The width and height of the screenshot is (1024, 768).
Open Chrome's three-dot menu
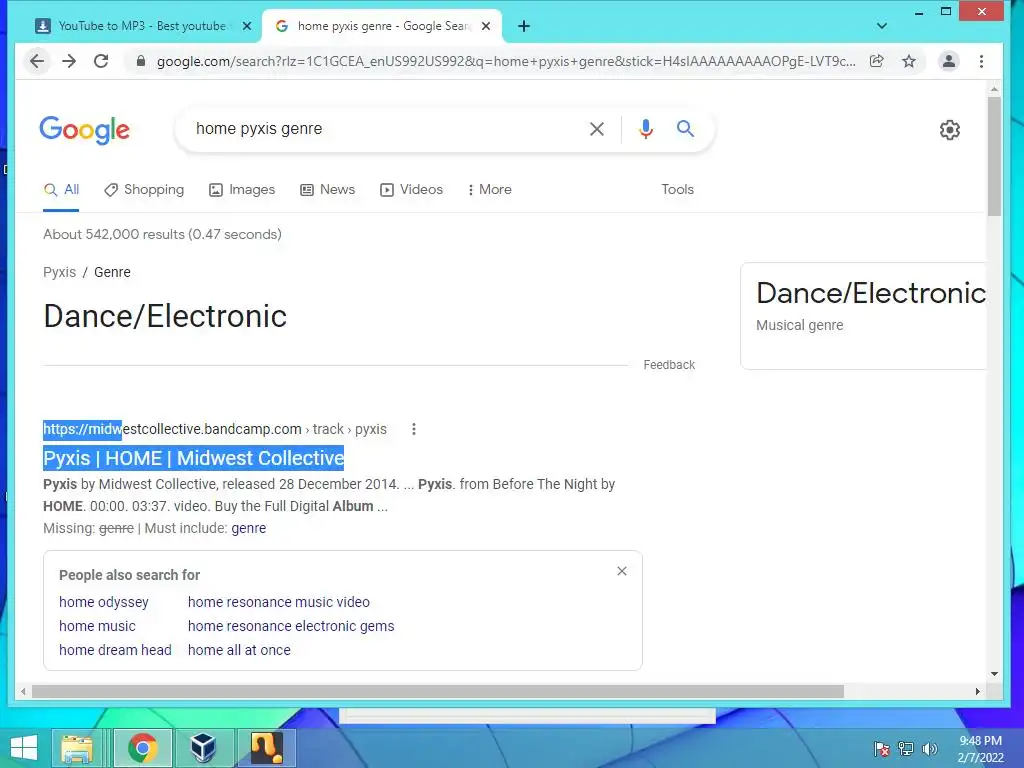click(981, 61)
